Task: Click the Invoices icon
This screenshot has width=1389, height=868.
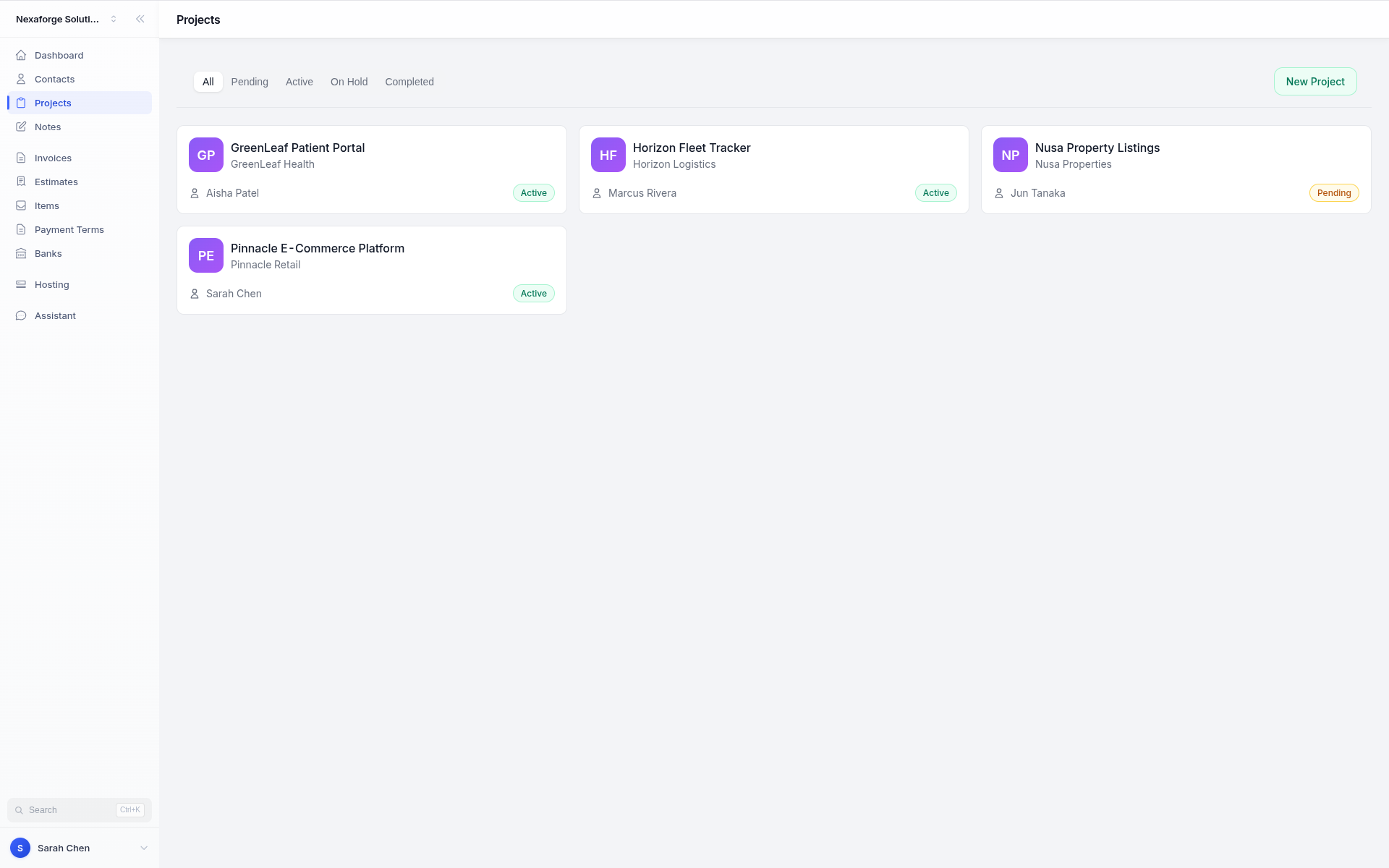Action: (21, 158)
